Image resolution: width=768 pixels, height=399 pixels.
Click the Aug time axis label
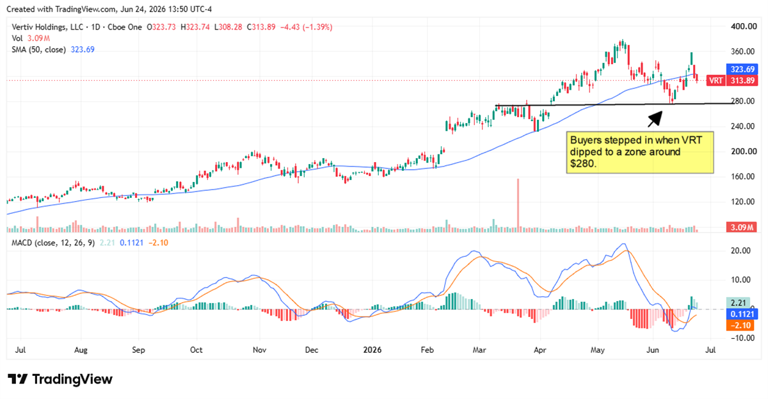81,350
